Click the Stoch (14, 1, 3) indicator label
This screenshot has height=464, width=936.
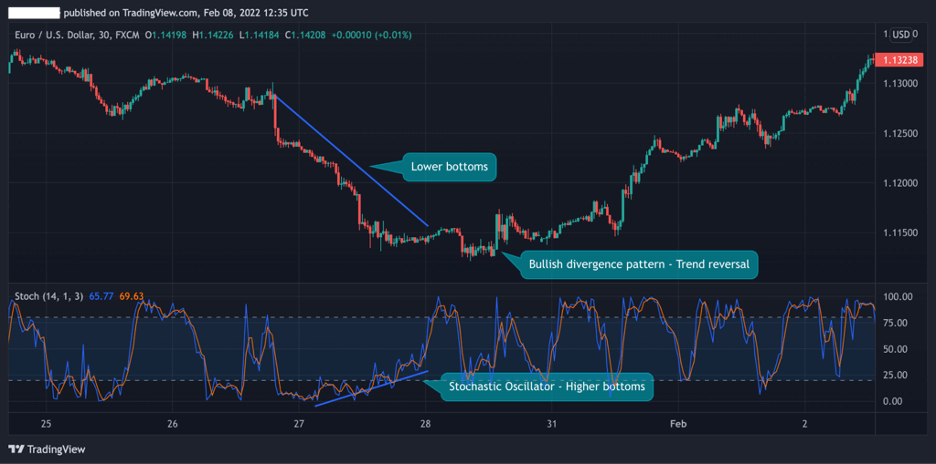[x=50, y=295]
